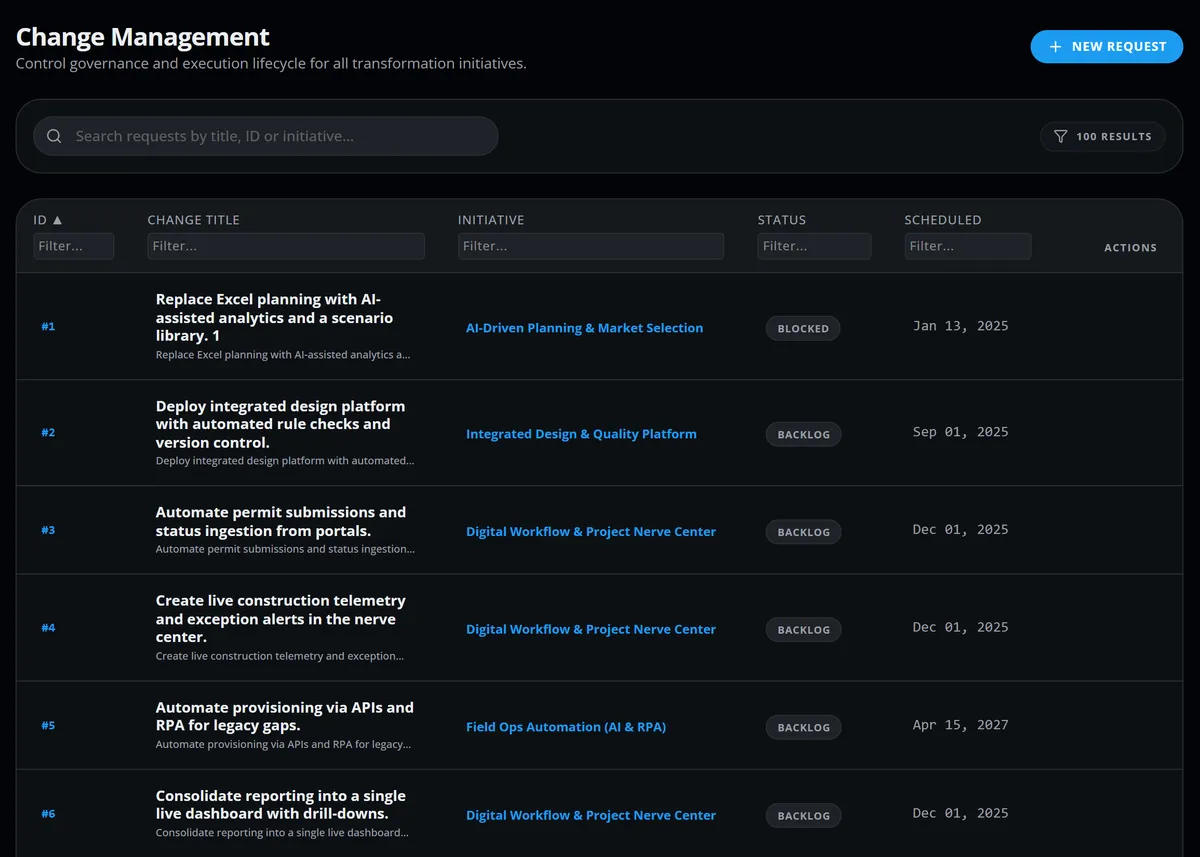Open AI-Driven Planning & Market Selection initiative
This screenshot has height=857, width=1200.
click(585, 328)
